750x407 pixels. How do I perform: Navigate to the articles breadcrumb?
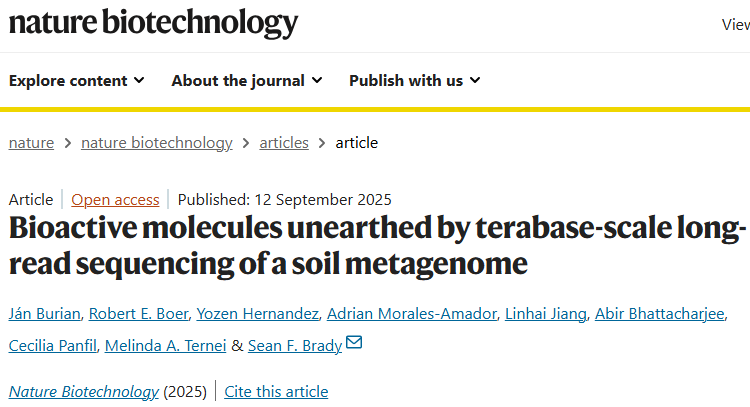coord(284,142)
